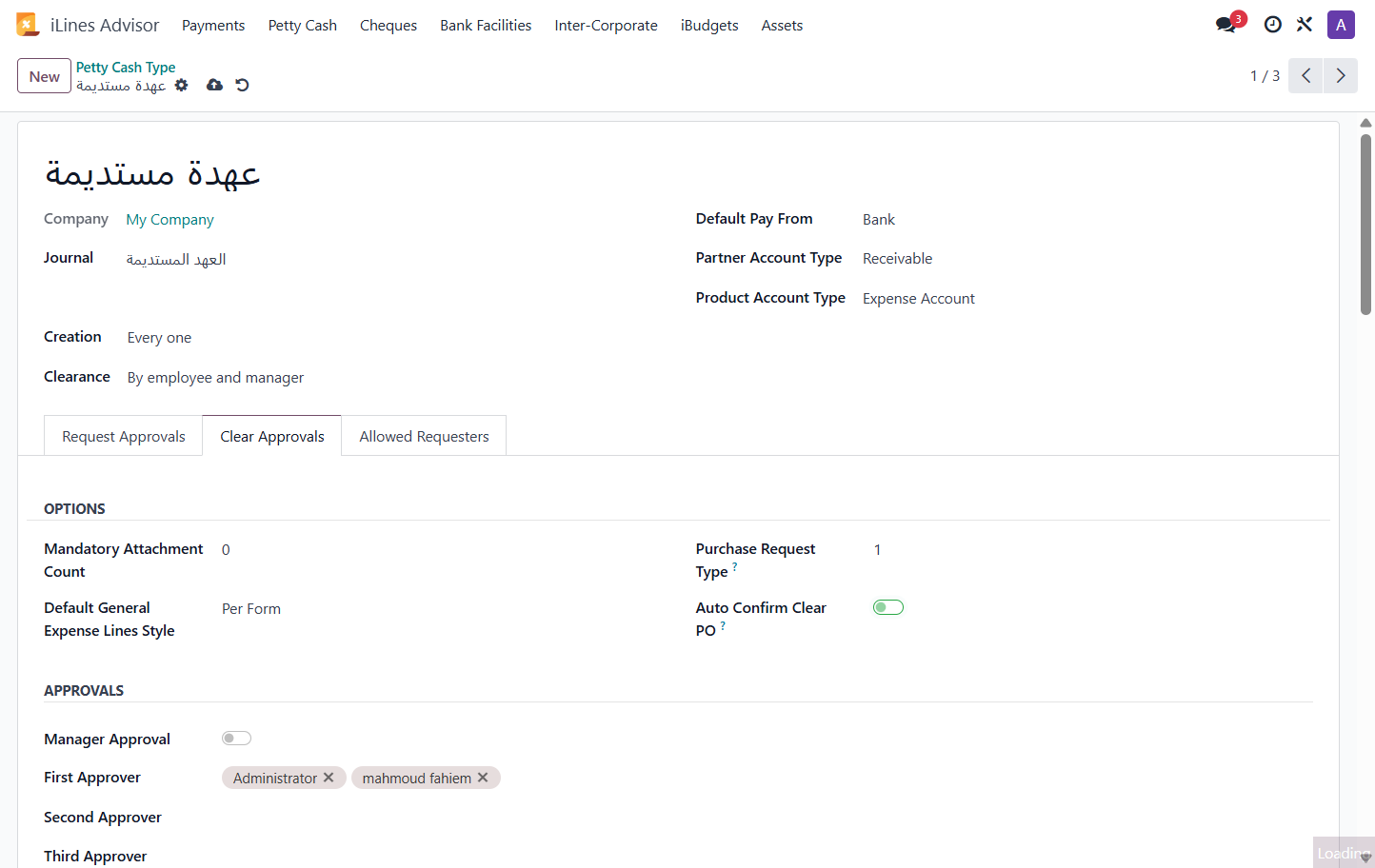Open the My Company link
Image resolution: width=1375 pixels, height=868 pixels.
pyautogui.click(x=170, y=220)
